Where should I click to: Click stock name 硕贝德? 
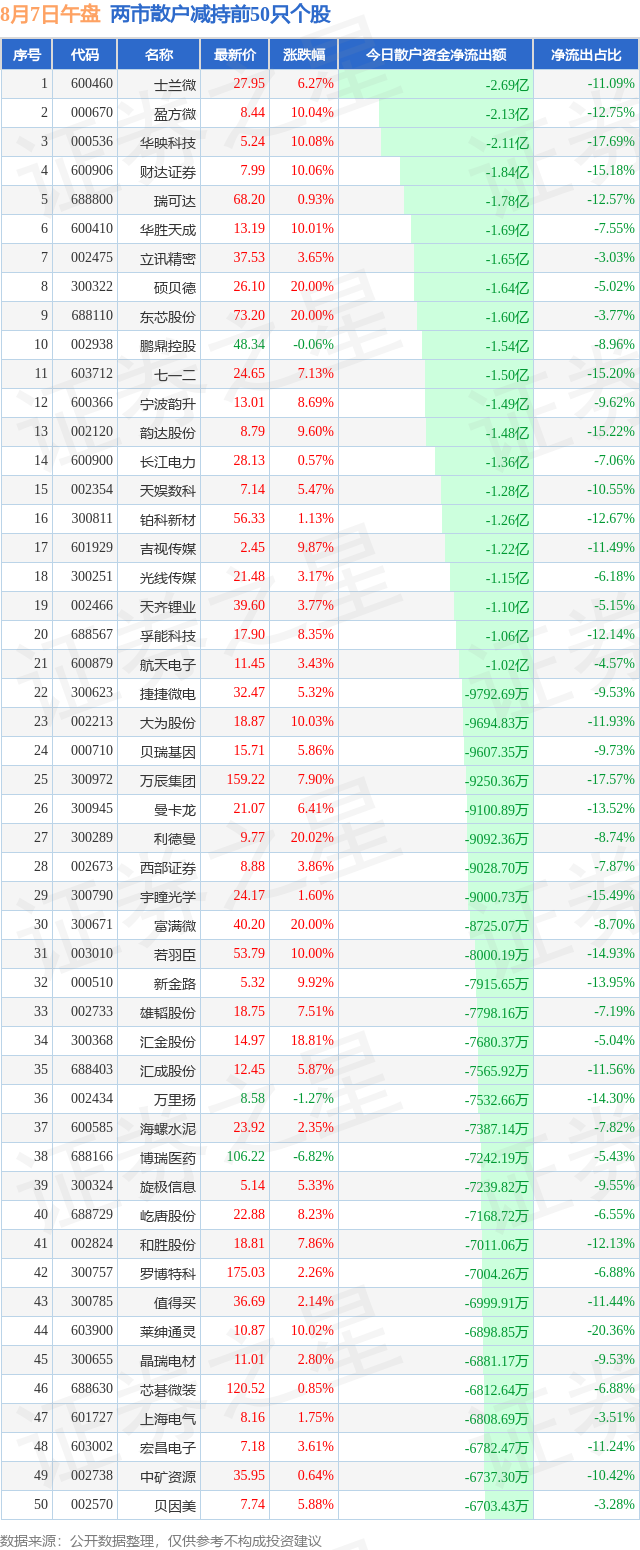[175, 287]
